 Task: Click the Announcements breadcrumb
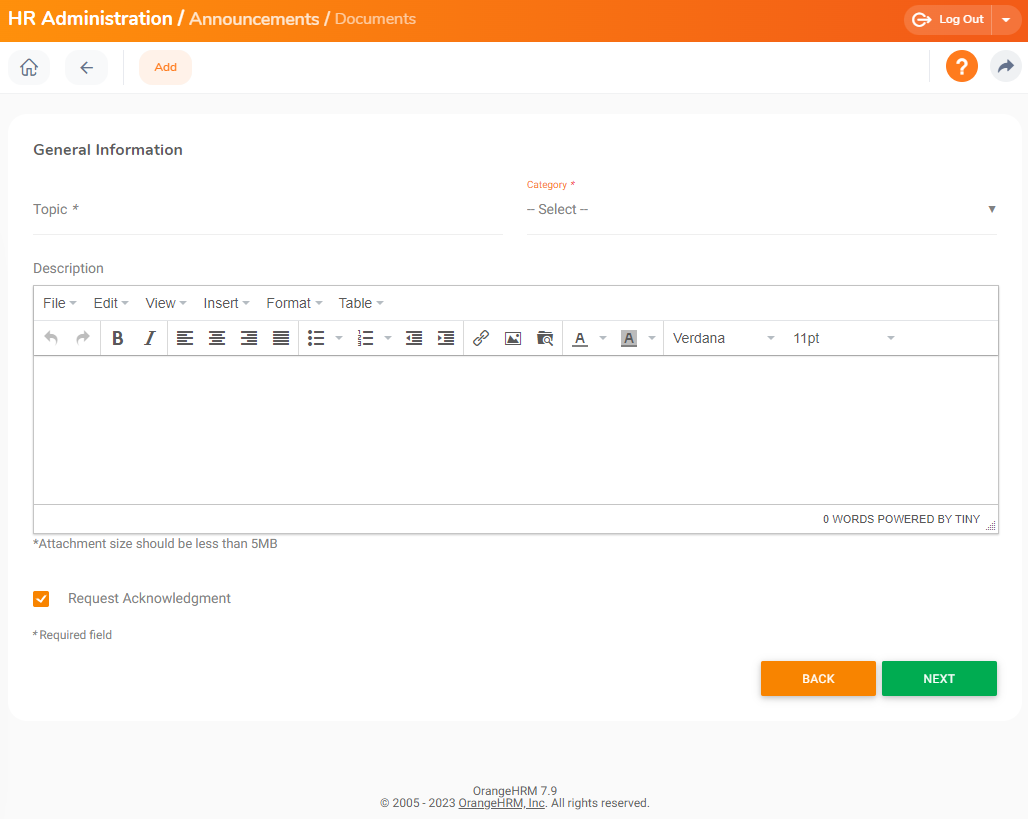coord(254,19)
